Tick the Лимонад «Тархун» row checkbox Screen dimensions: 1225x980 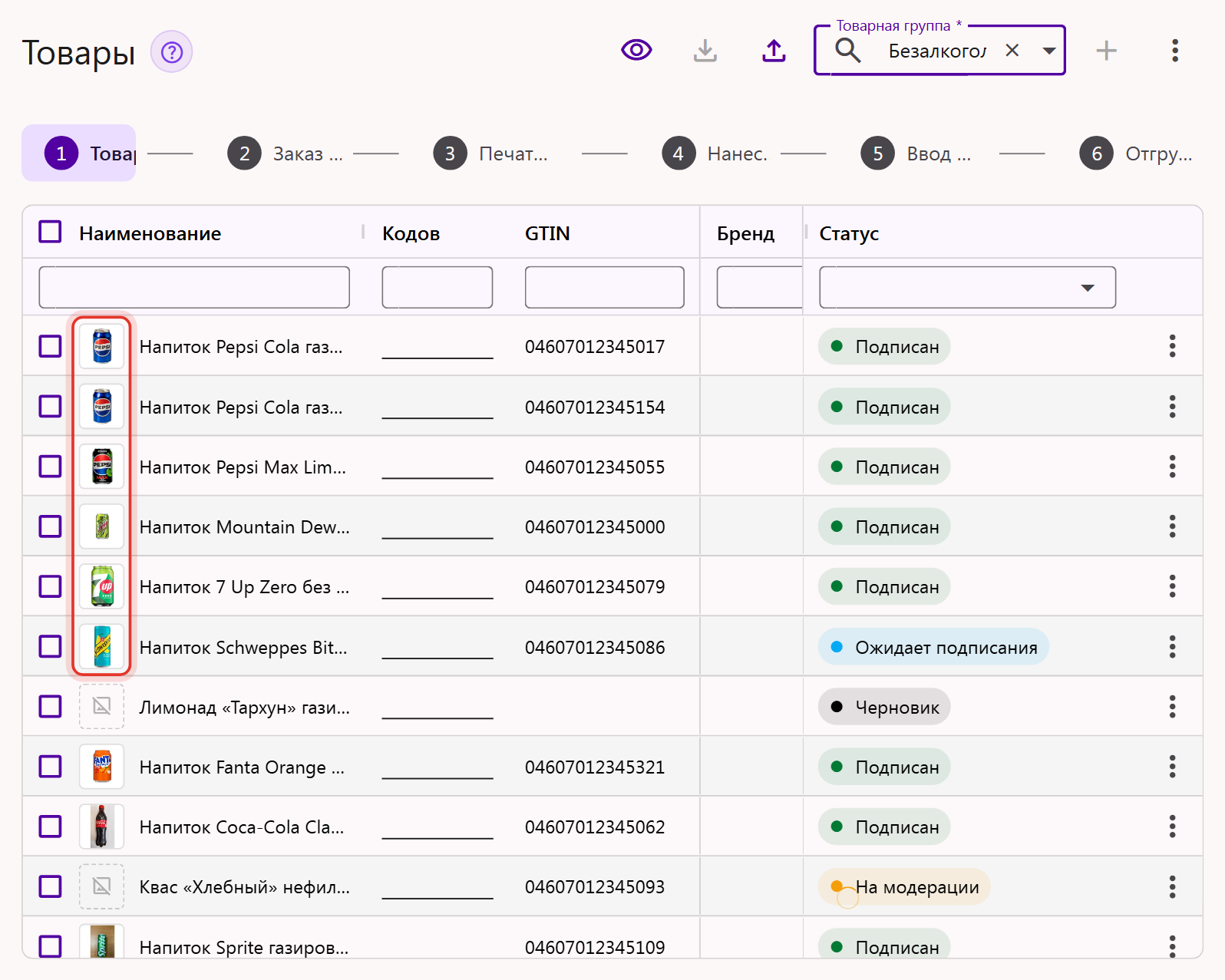click(51, 707)
